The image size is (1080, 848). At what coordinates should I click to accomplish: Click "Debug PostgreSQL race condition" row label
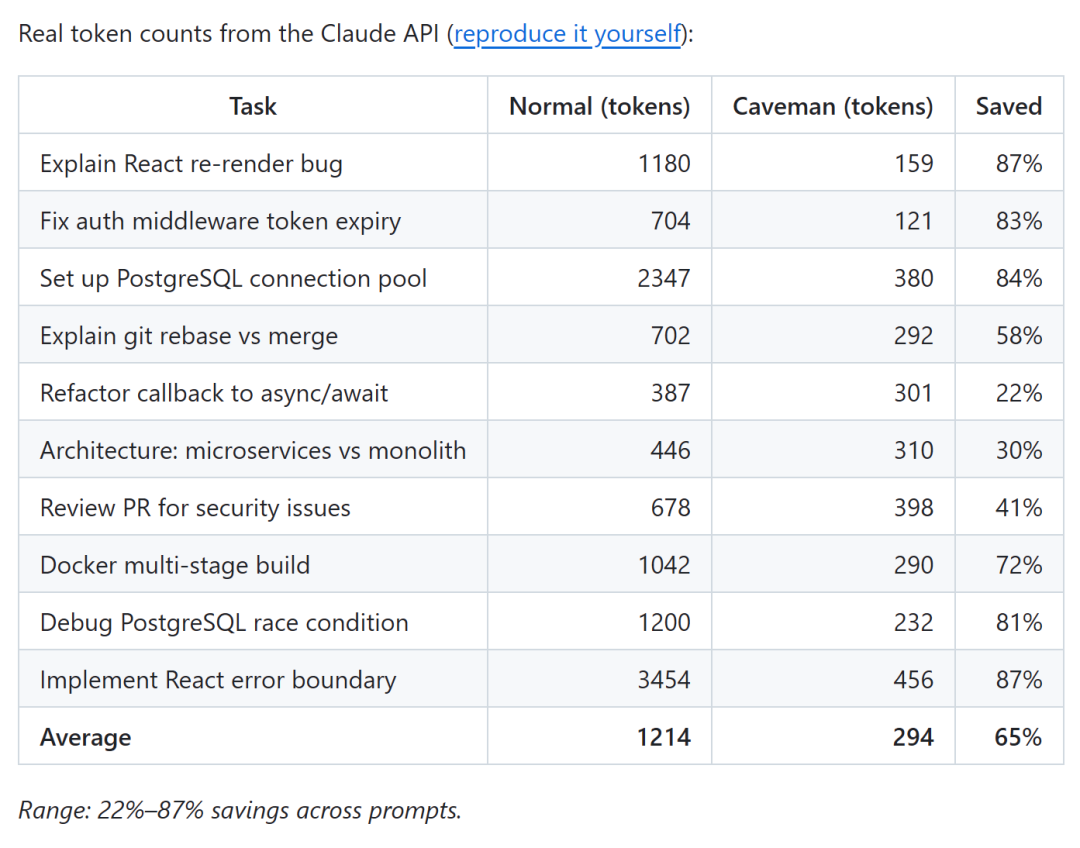(x=224, y=623)
